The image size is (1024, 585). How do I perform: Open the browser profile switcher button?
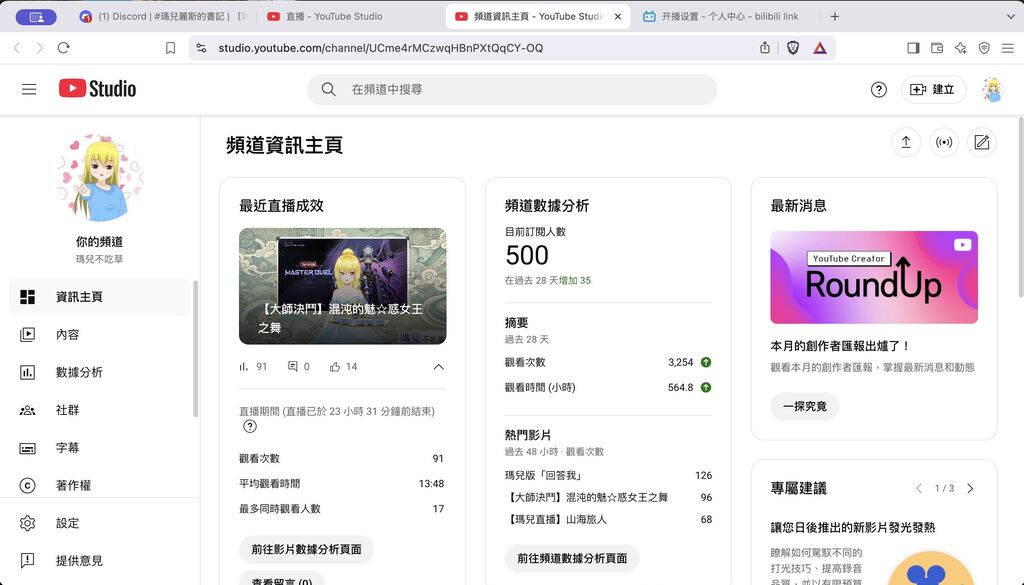point(36,17)
